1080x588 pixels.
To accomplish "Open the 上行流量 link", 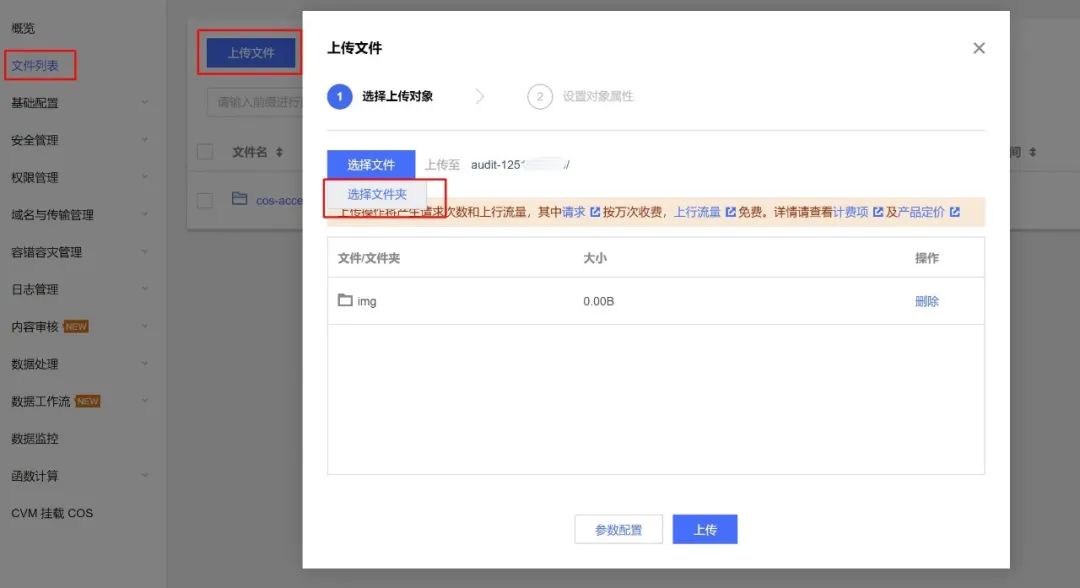I will (x=697, y=212).
